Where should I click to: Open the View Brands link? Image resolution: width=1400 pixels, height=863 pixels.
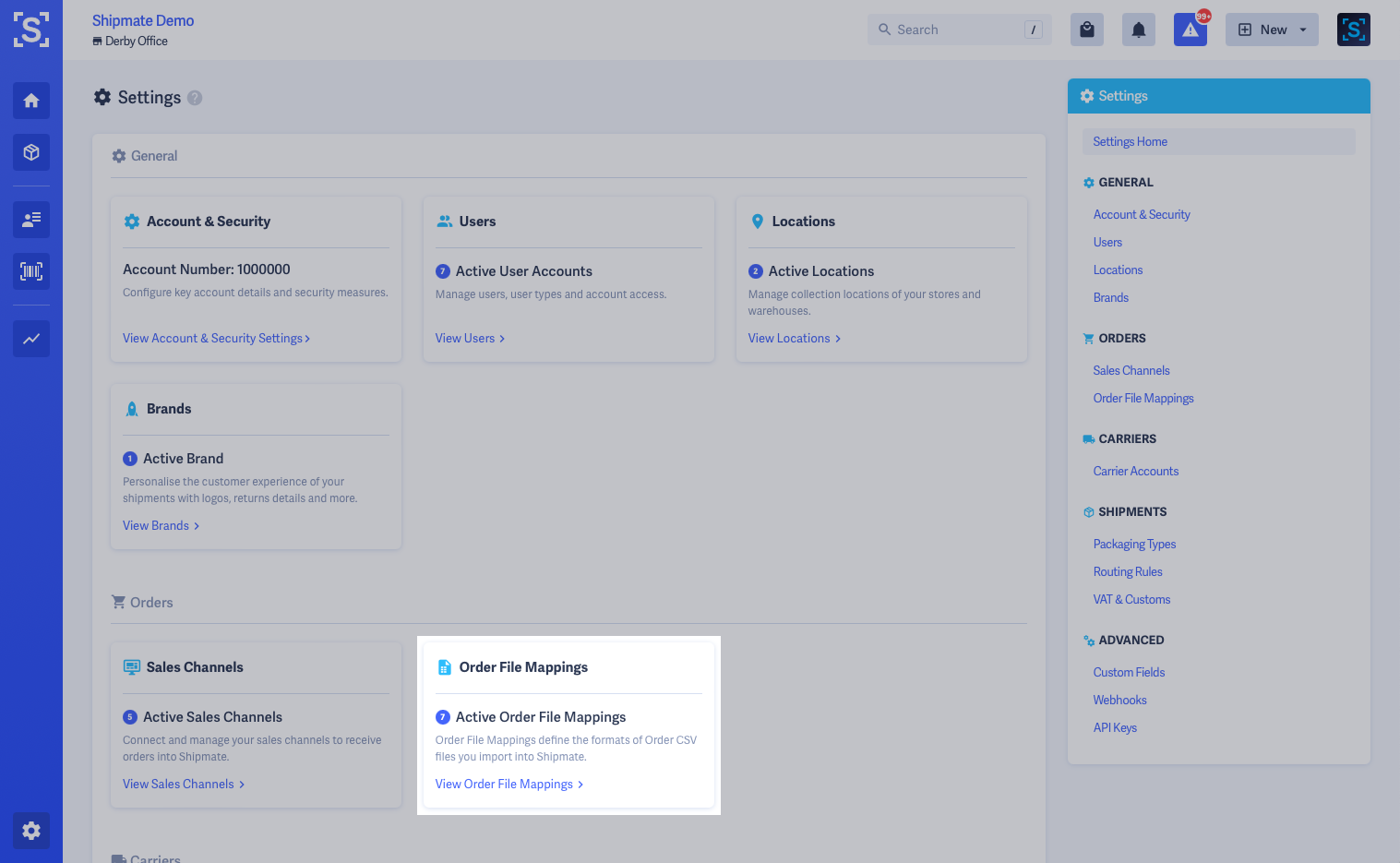pyautogui.click(x=162, y=526)
